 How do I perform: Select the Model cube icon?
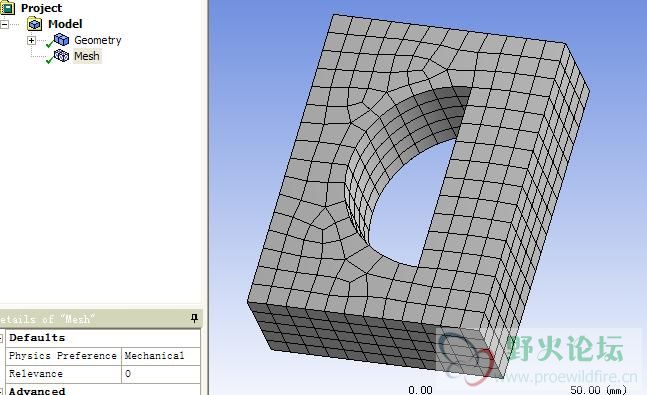coord(35,24)
